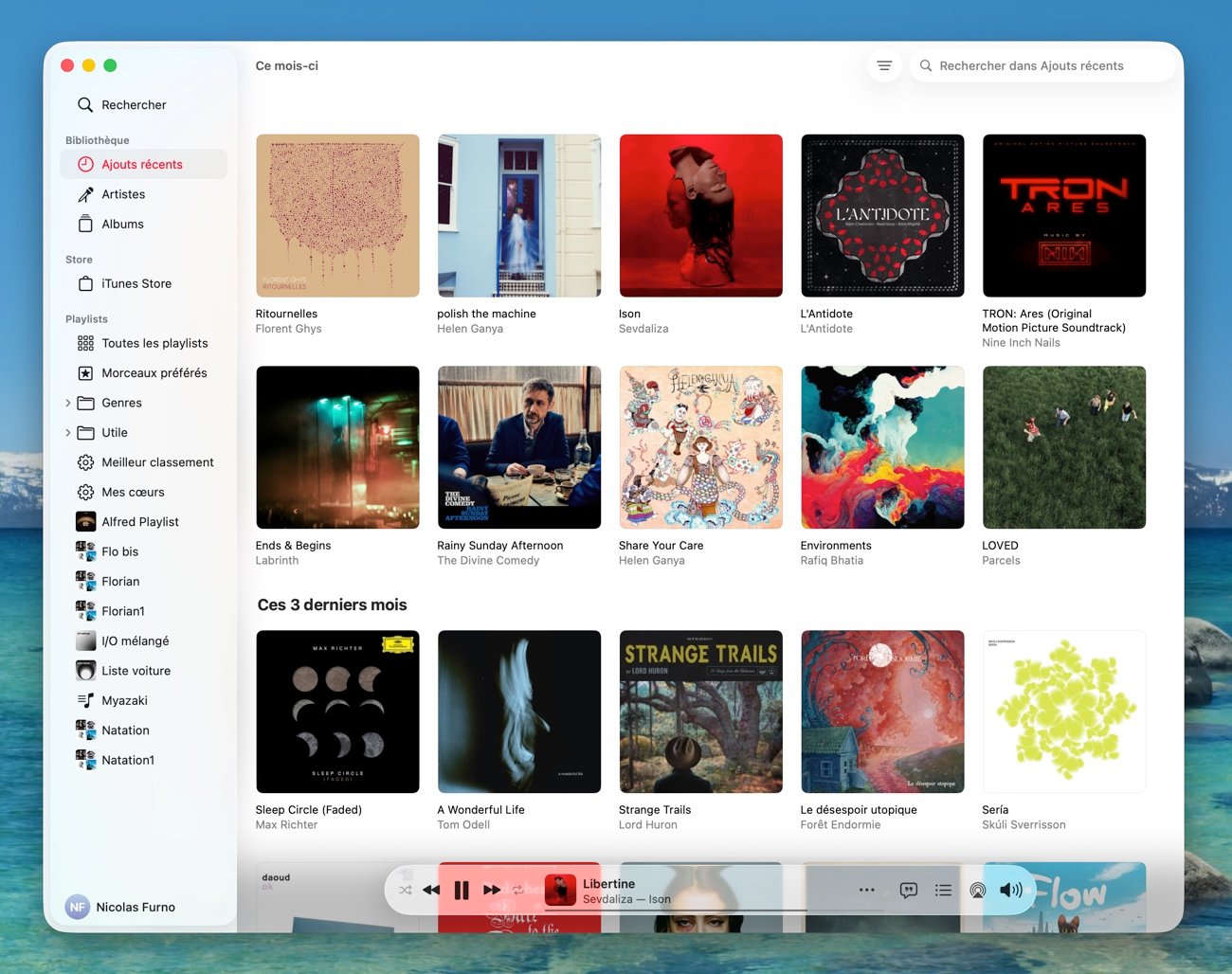Expand the Genres playlist folder
Viewport: 1232px width, 974px height.
pos(68,404)
